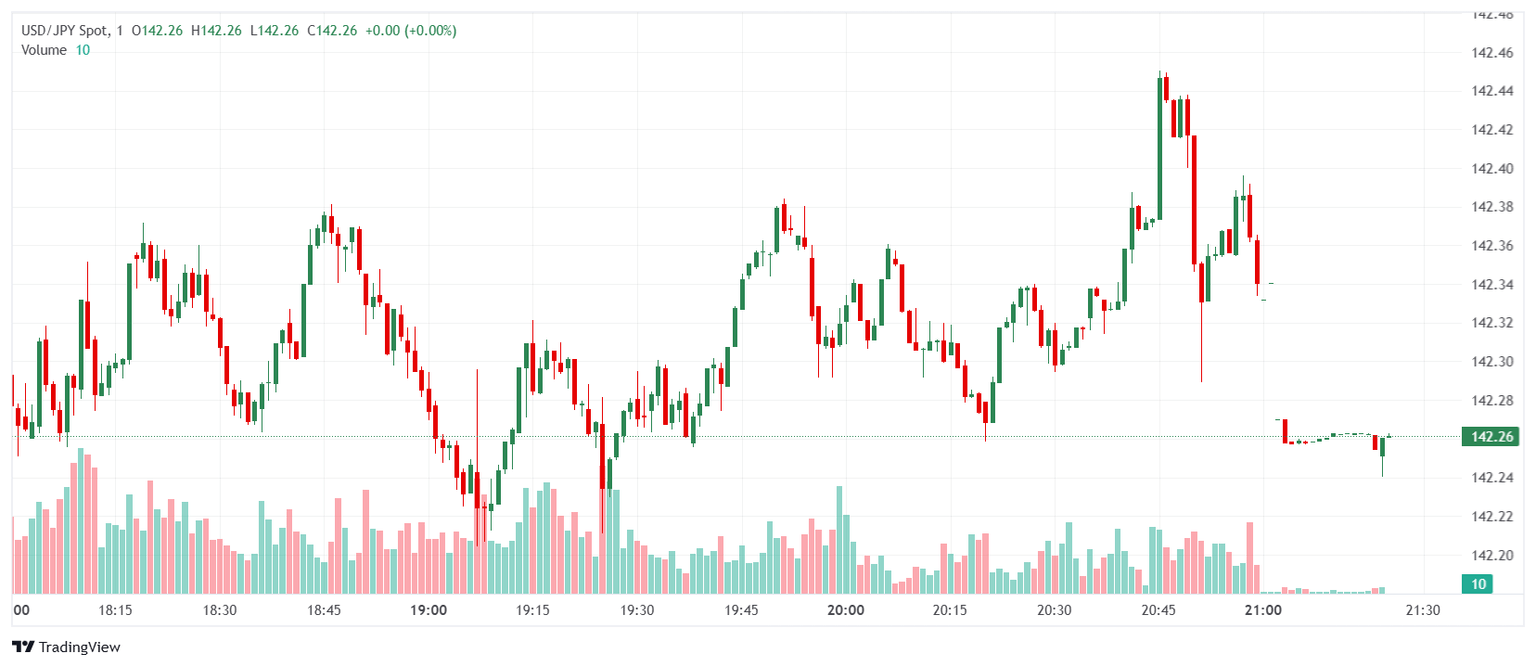Click the 142.30 price scale label

(1492, 362)
